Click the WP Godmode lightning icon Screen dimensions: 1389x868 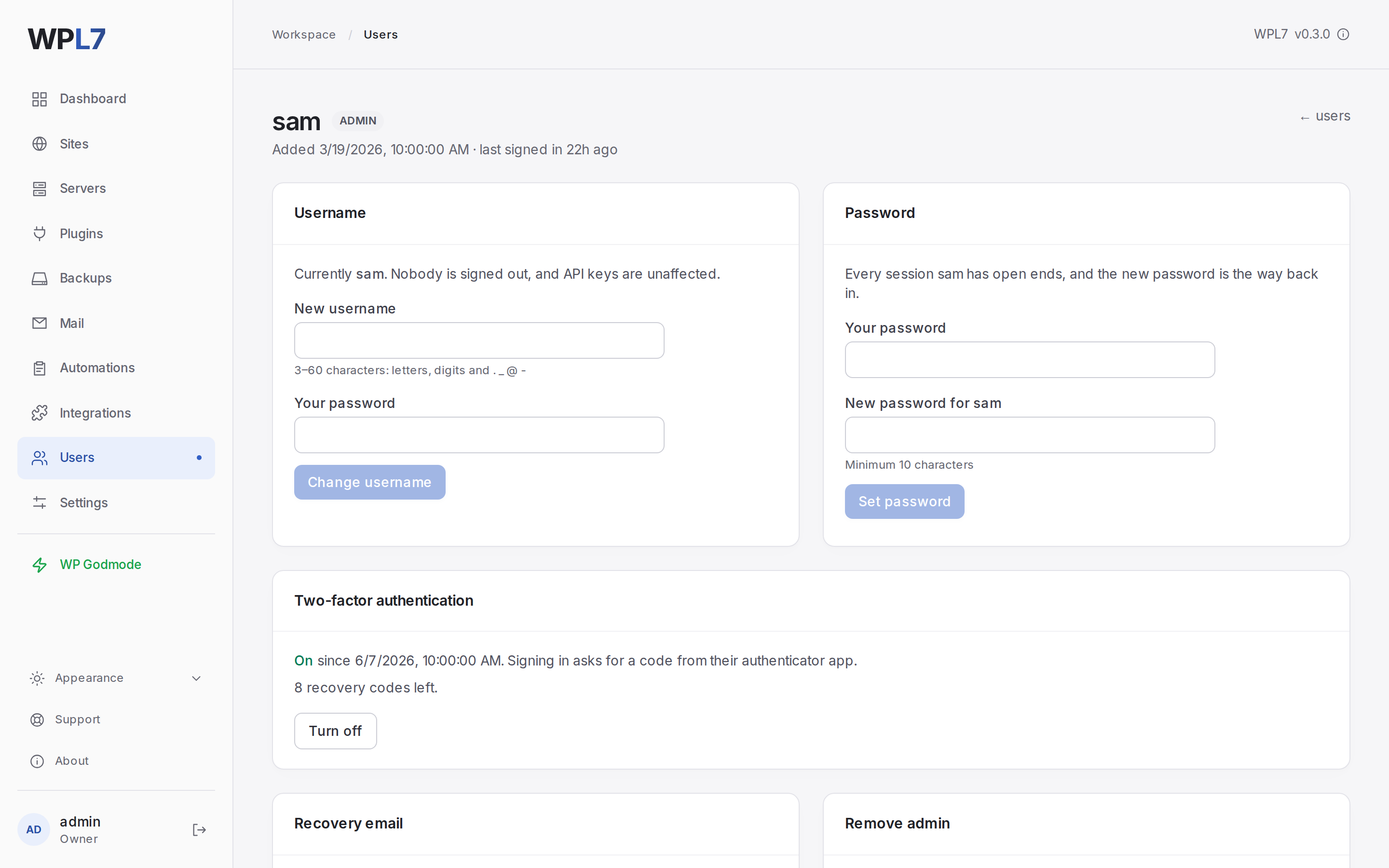pyautogui.click(x=39, y=565)
